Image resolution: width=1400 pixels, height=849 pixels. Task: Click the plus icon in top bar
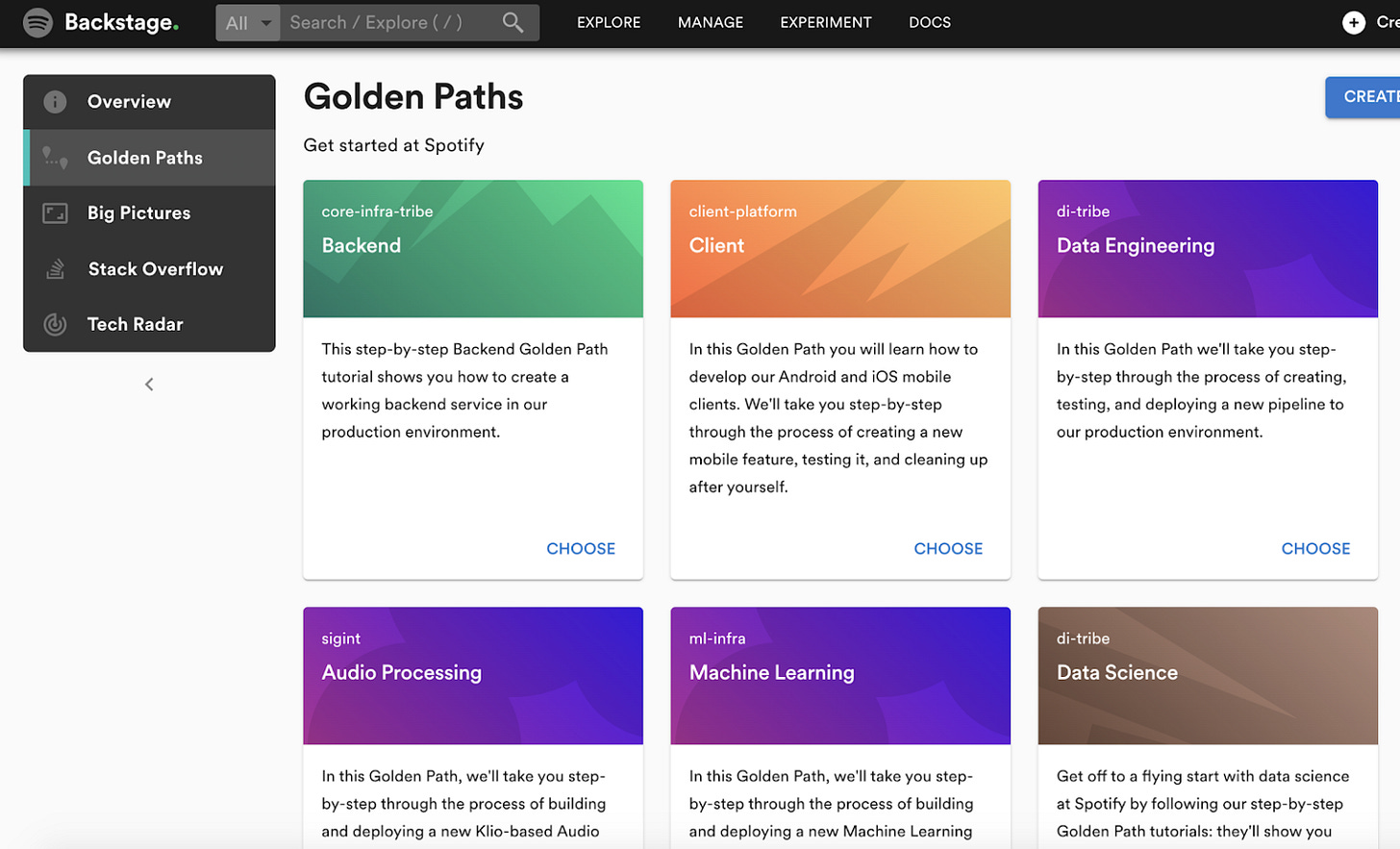(x=1354, y=22)
